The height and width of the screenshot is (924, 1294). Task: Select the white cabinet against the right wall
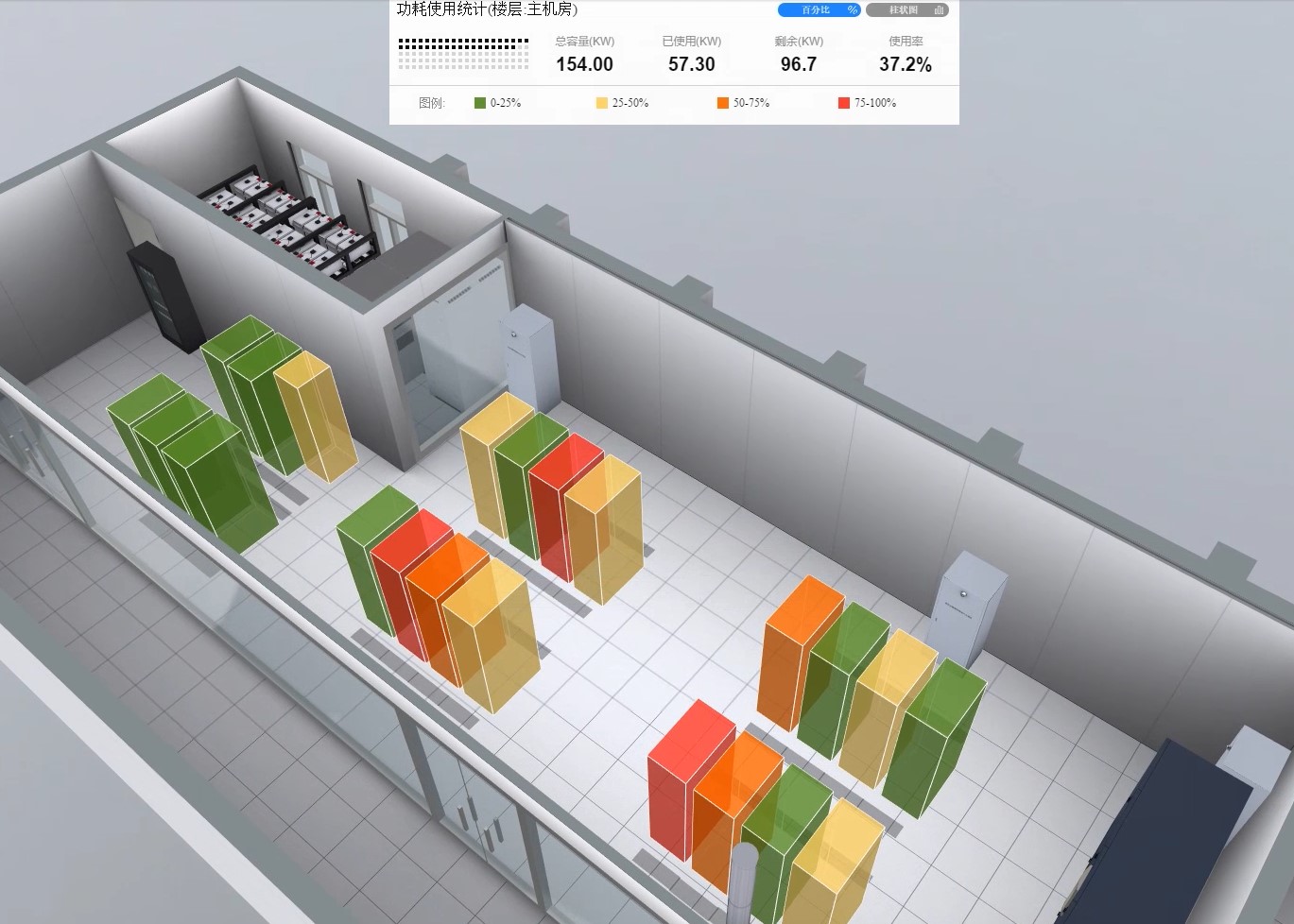point(969,609)
